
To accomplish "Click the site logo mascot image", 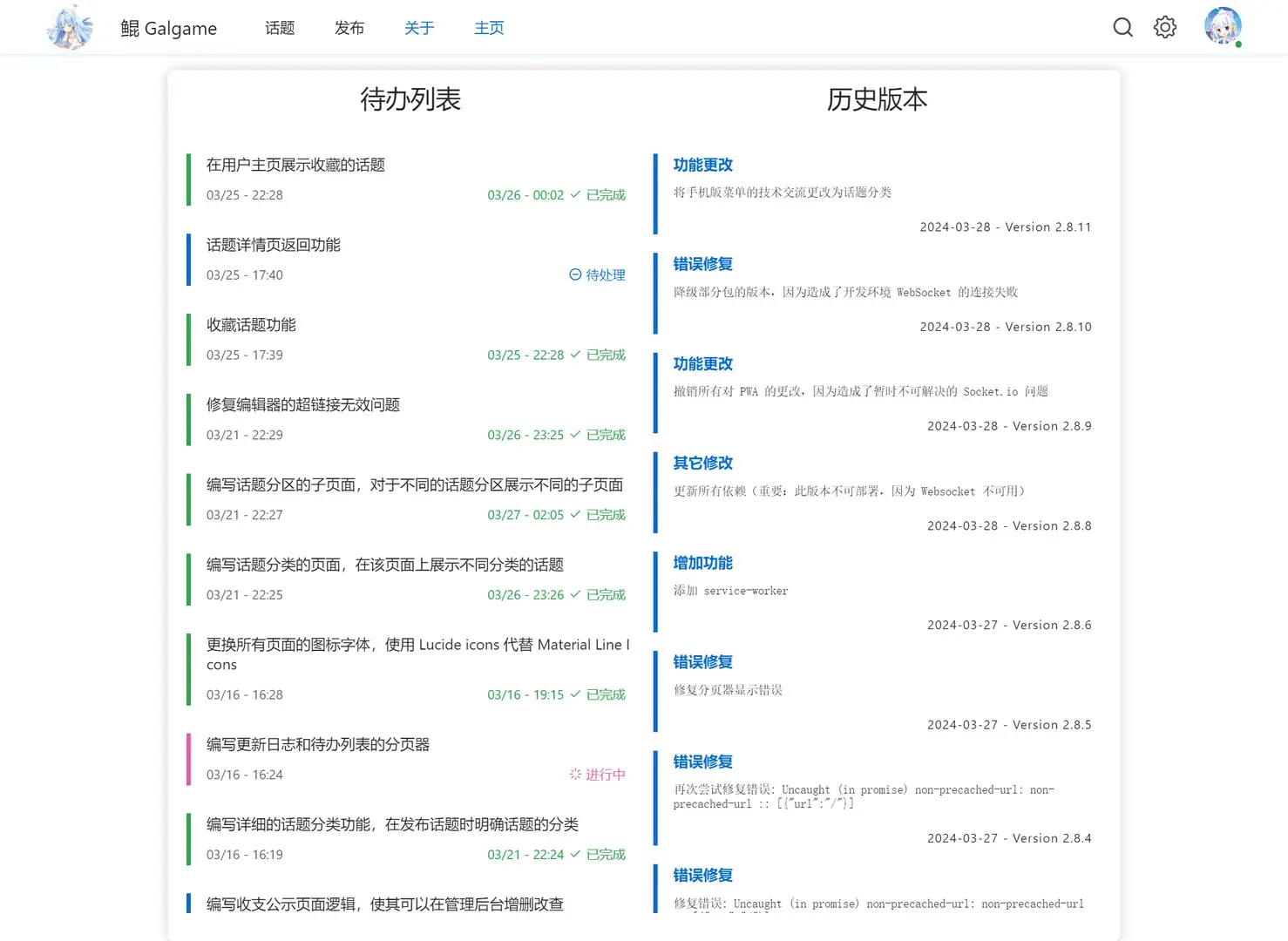I will tap(69, 27).
